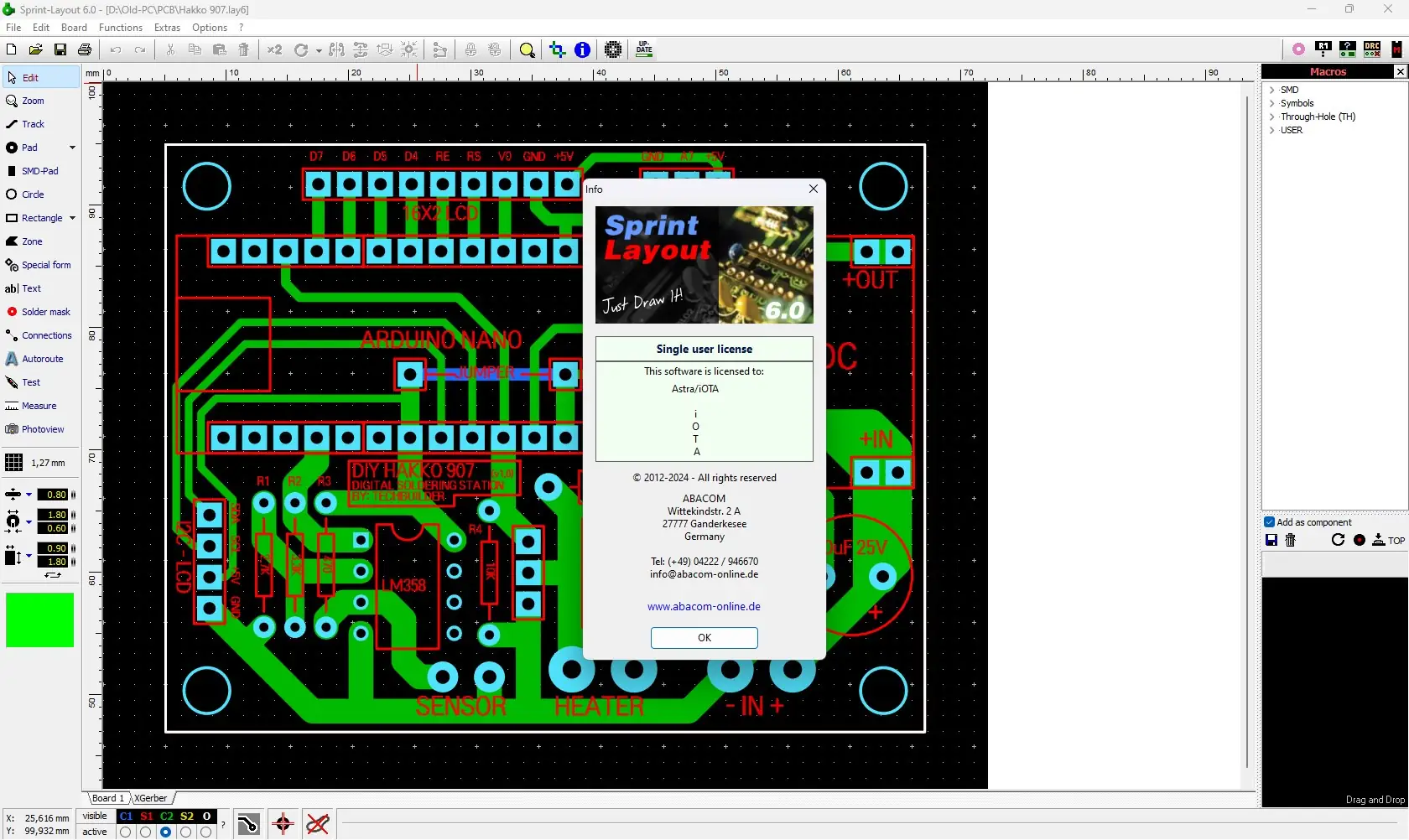Open the Pad tool dropdown arrow
Viewport: 1409px width, 840px height.
(72, 148)
